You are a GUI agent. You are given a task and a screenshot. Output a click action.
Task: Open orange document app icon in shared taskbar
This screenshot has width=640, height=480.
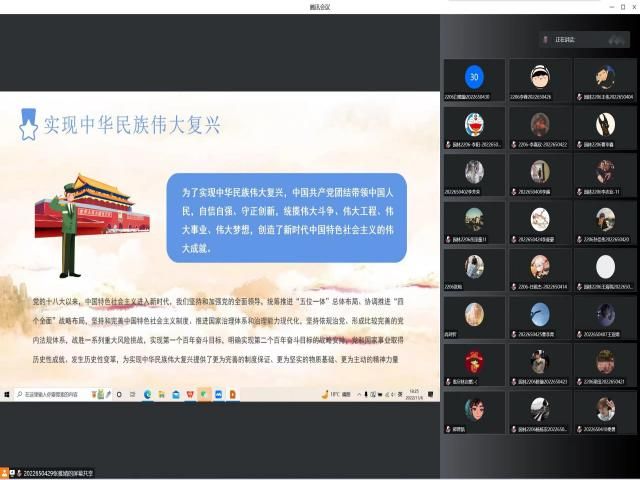point(233,394)
